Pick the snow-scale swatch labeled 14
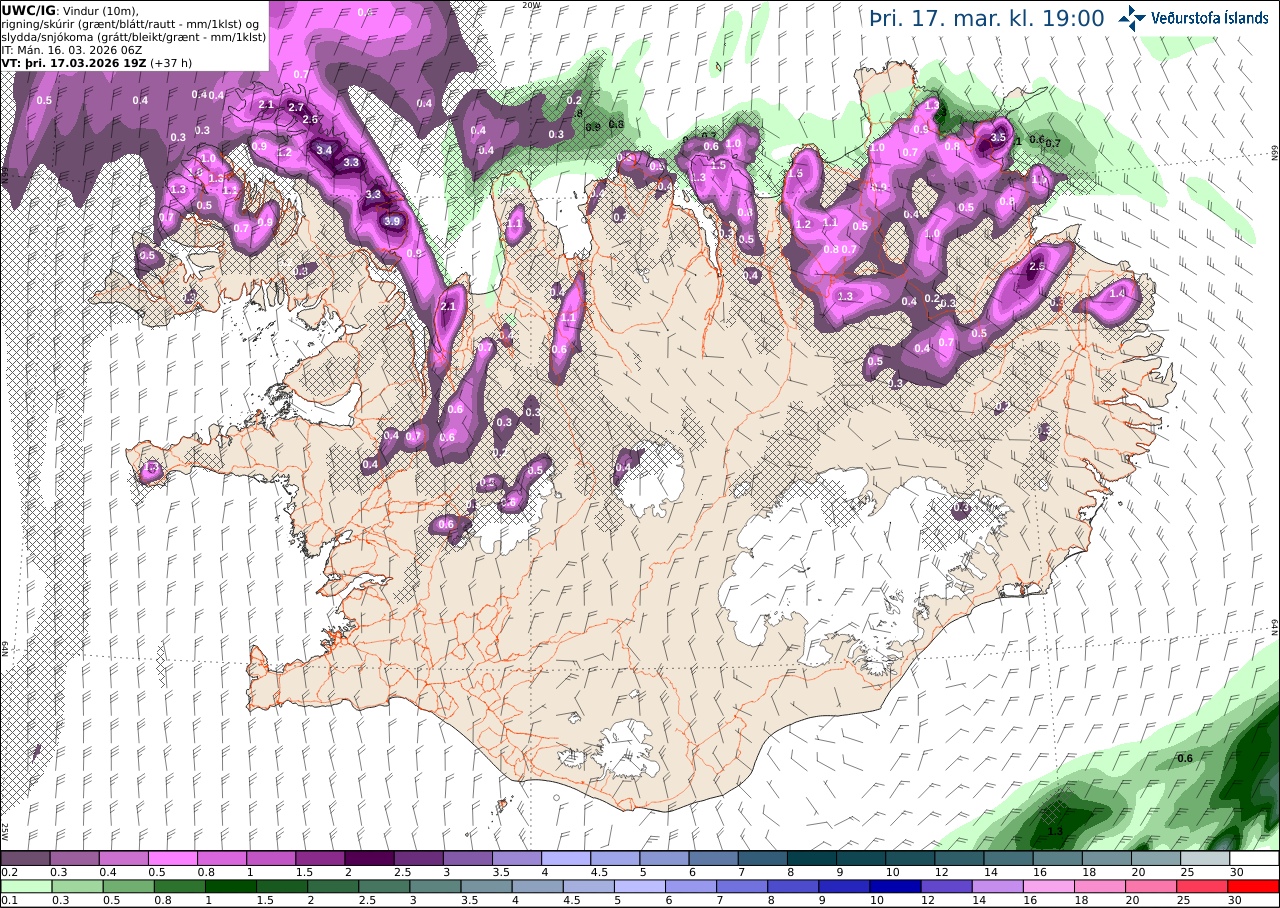Screen dimensions: 1280x908 tap(1008, 858)
